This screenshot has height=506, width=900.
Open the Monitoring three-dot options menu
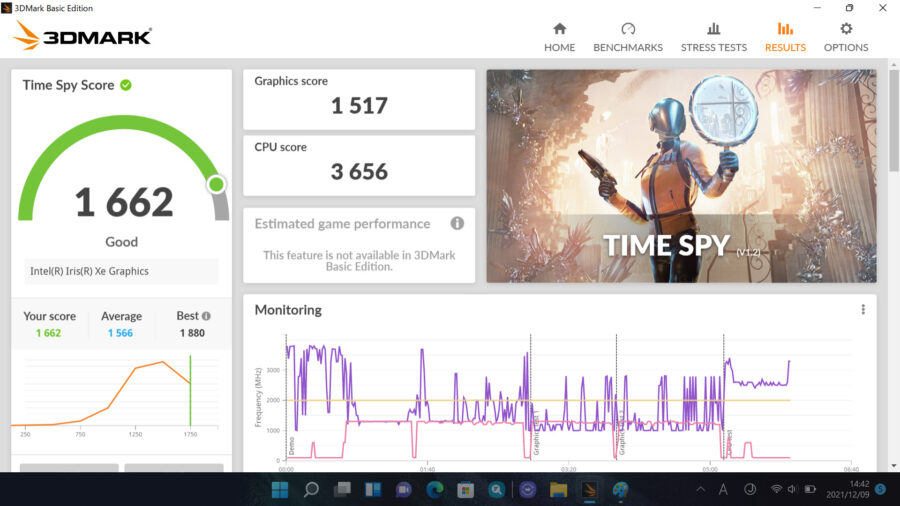coord(863,310)
